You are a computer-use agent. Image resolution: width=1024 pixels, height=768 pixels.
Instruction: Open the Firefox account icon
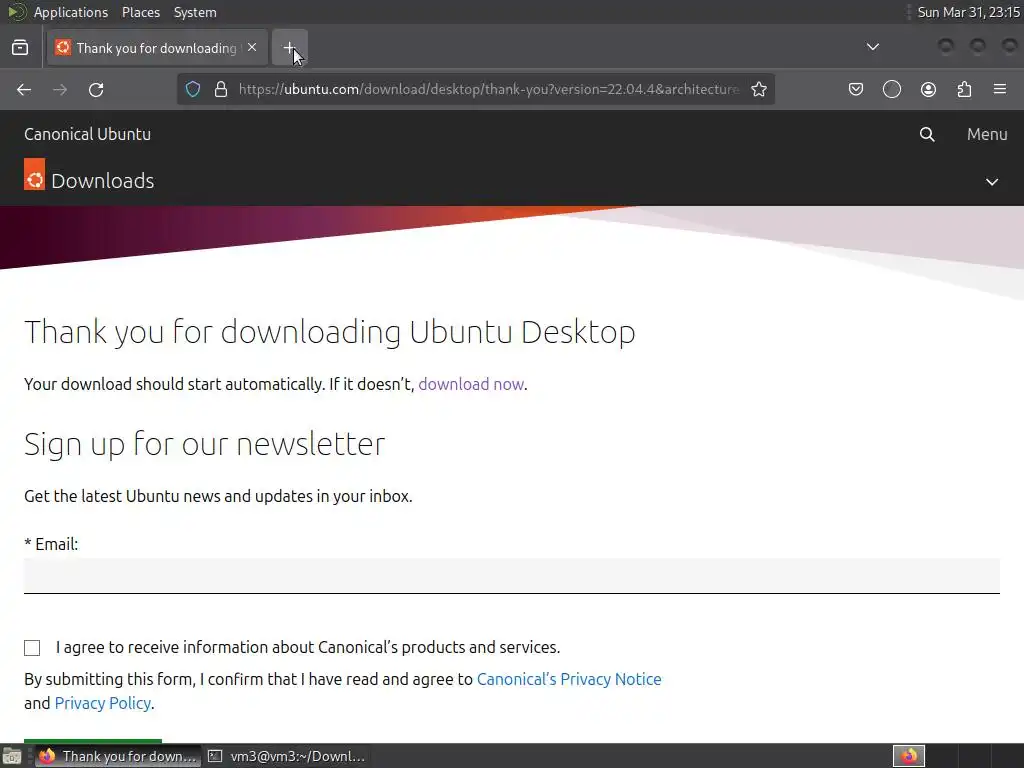click(x=928, y=89)
